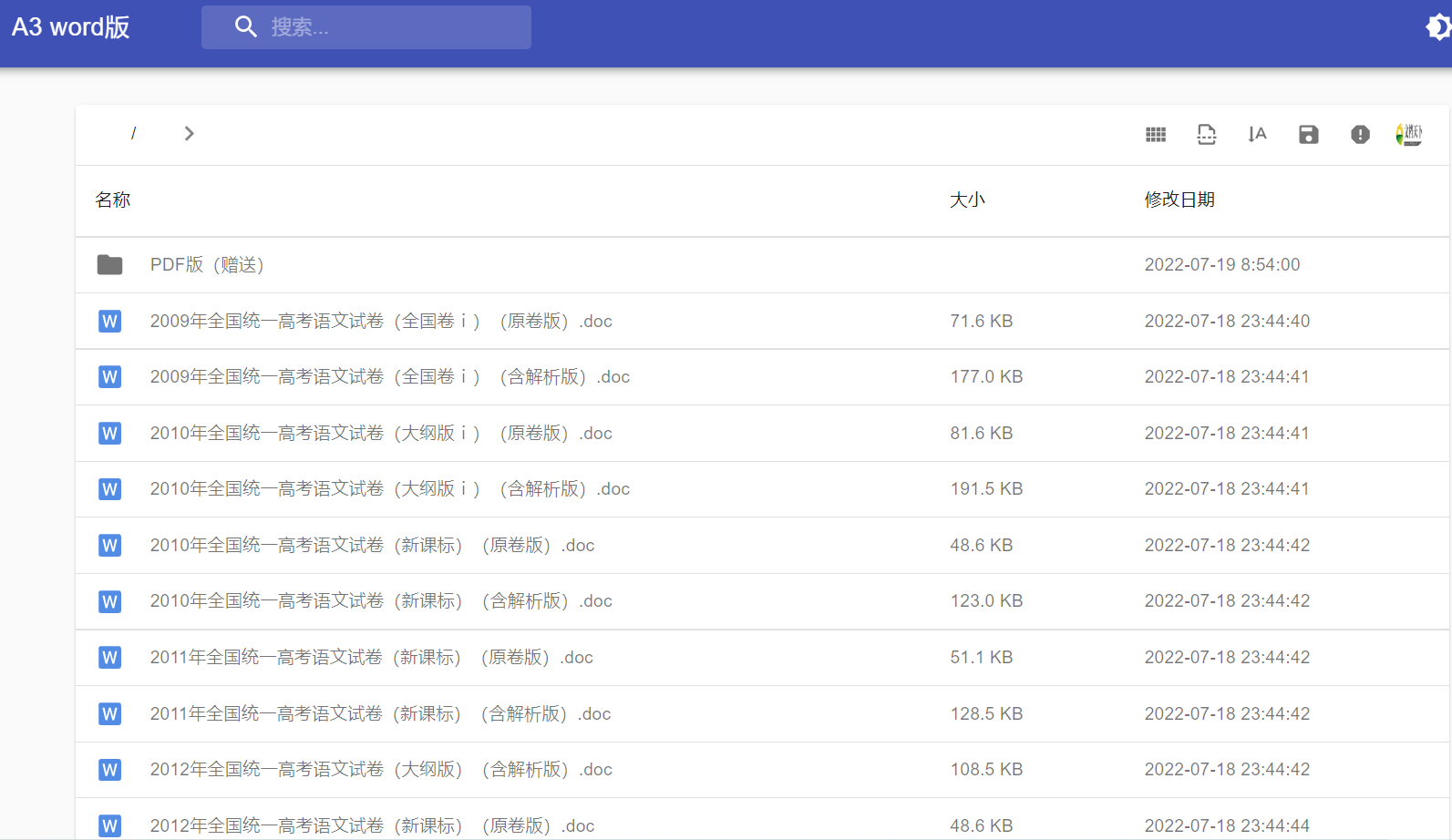Click the date 2022-07-18 23:44:40
1452x840 pixels.
click(1227, 322)
